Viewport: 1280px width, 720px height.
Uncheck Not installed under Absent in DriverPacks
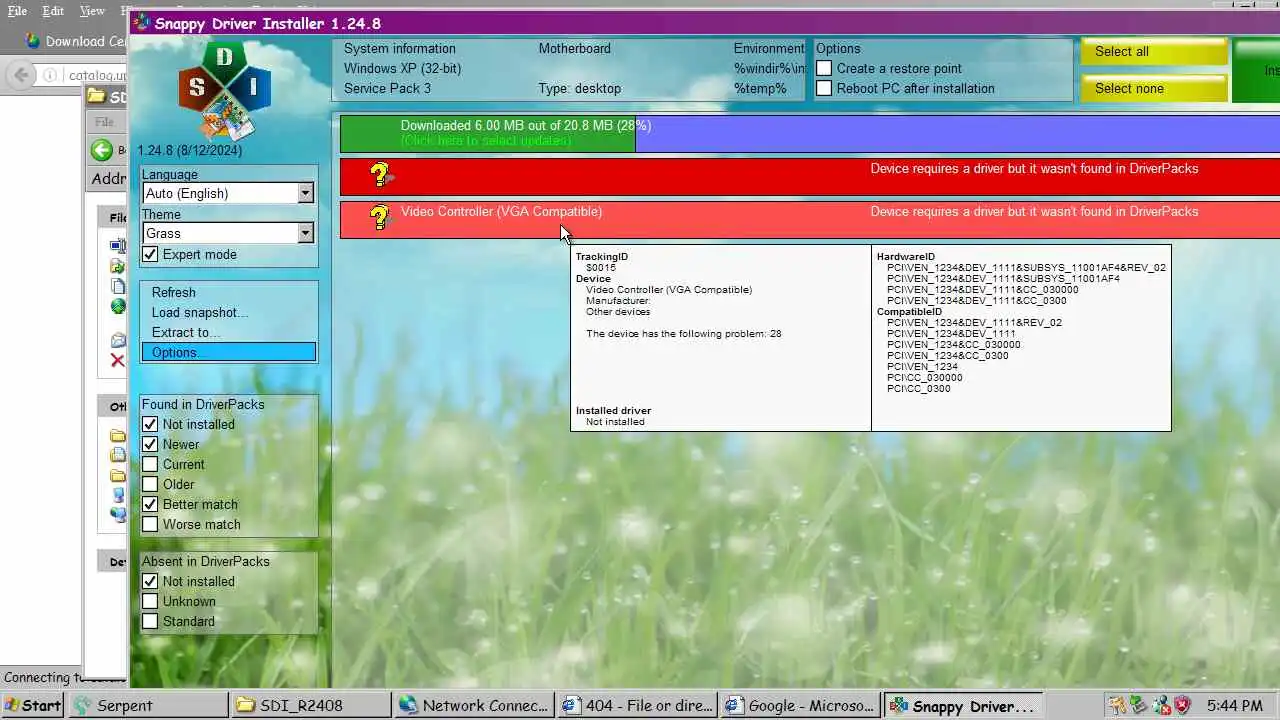click(x=150, y=581)
